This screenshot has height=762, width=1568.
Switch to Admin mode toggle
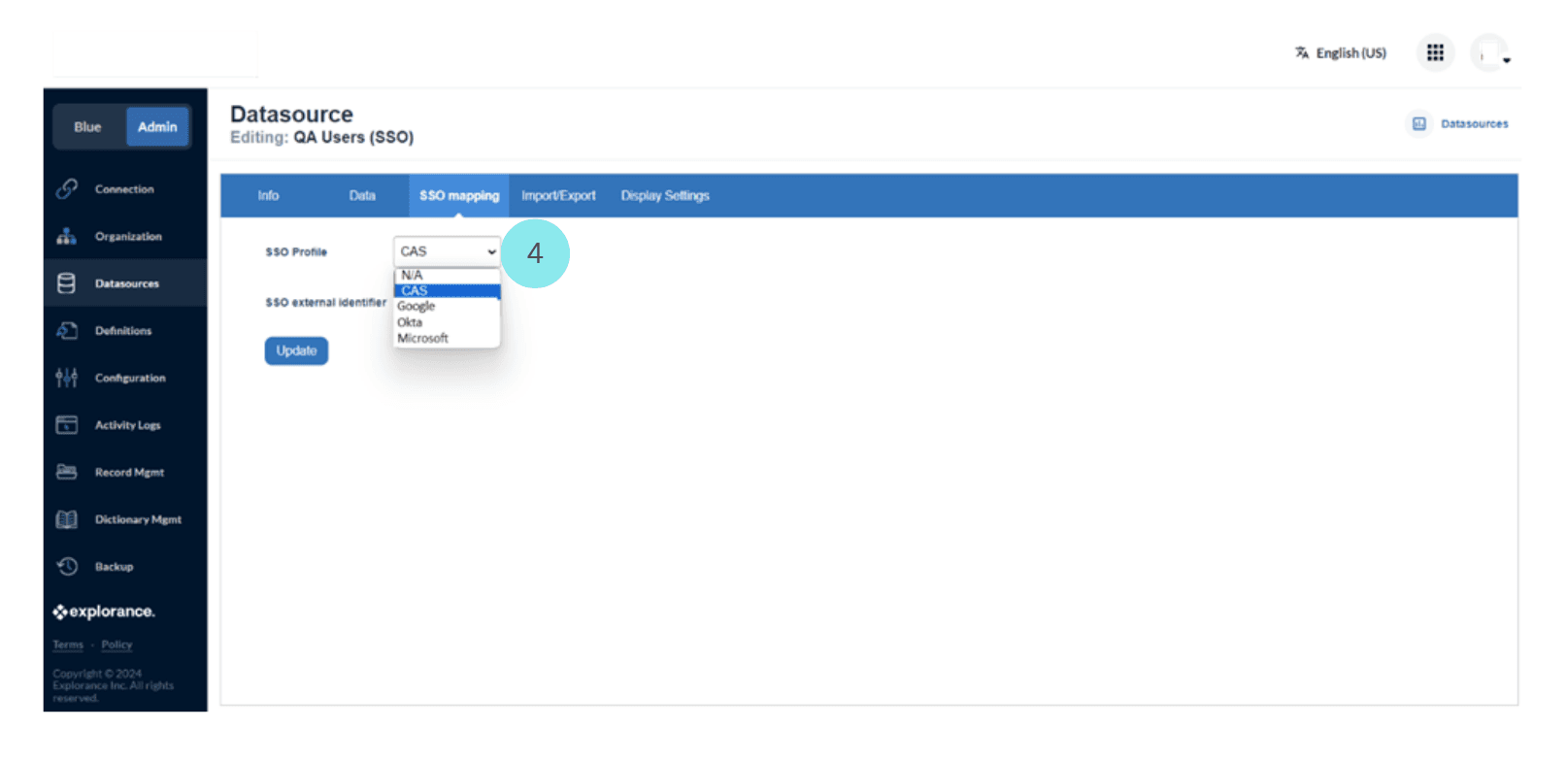click(x=157, y=127)
